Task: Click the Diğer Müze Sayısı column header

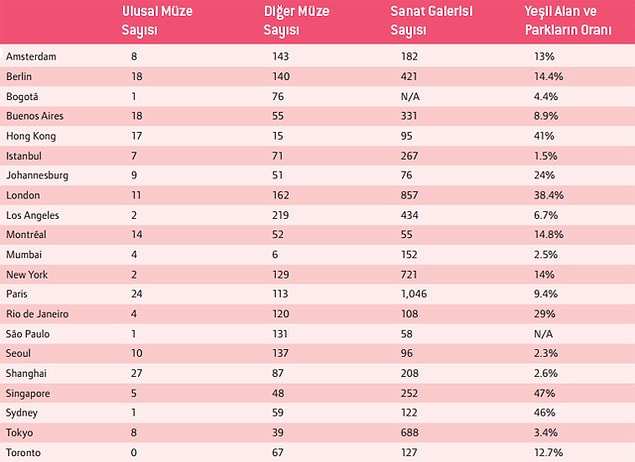Action: (296, 20)
